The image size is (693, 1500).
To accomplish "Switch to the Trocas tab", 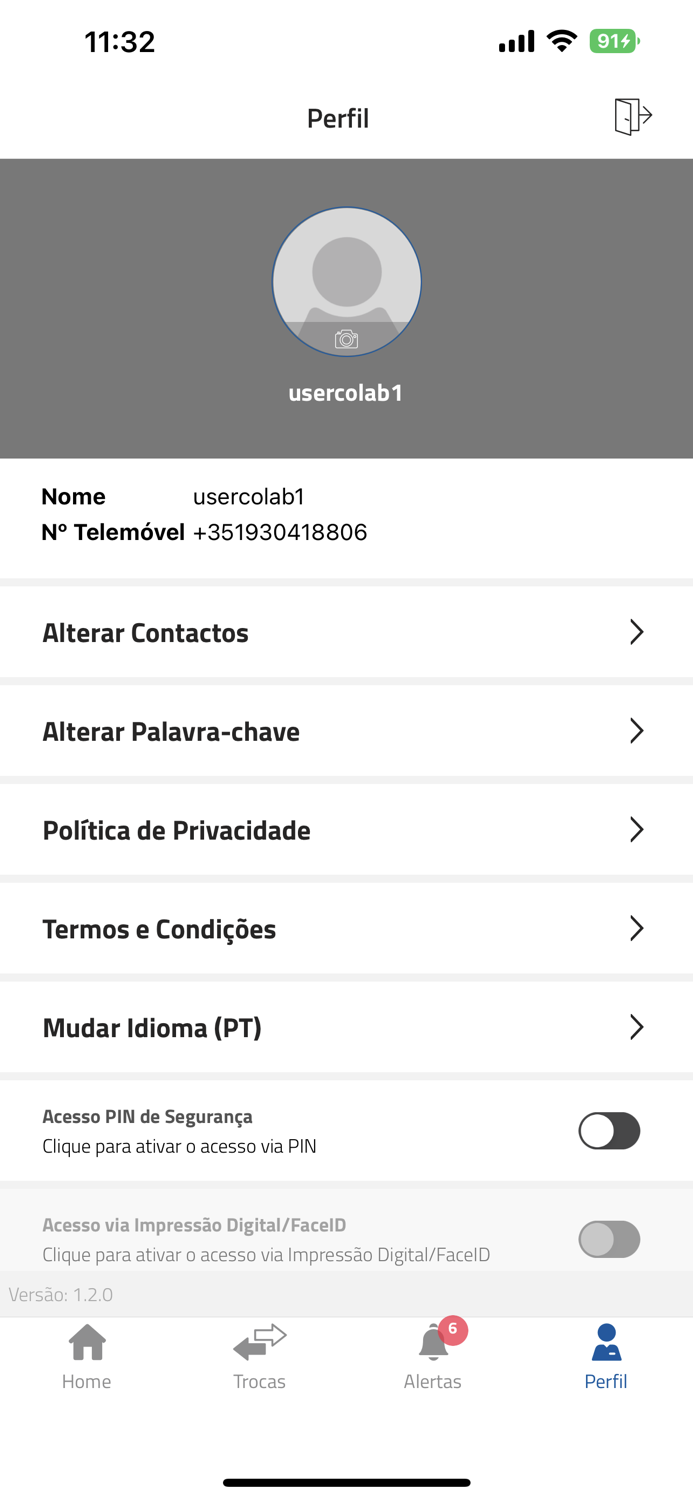I will pos(259,1355).
